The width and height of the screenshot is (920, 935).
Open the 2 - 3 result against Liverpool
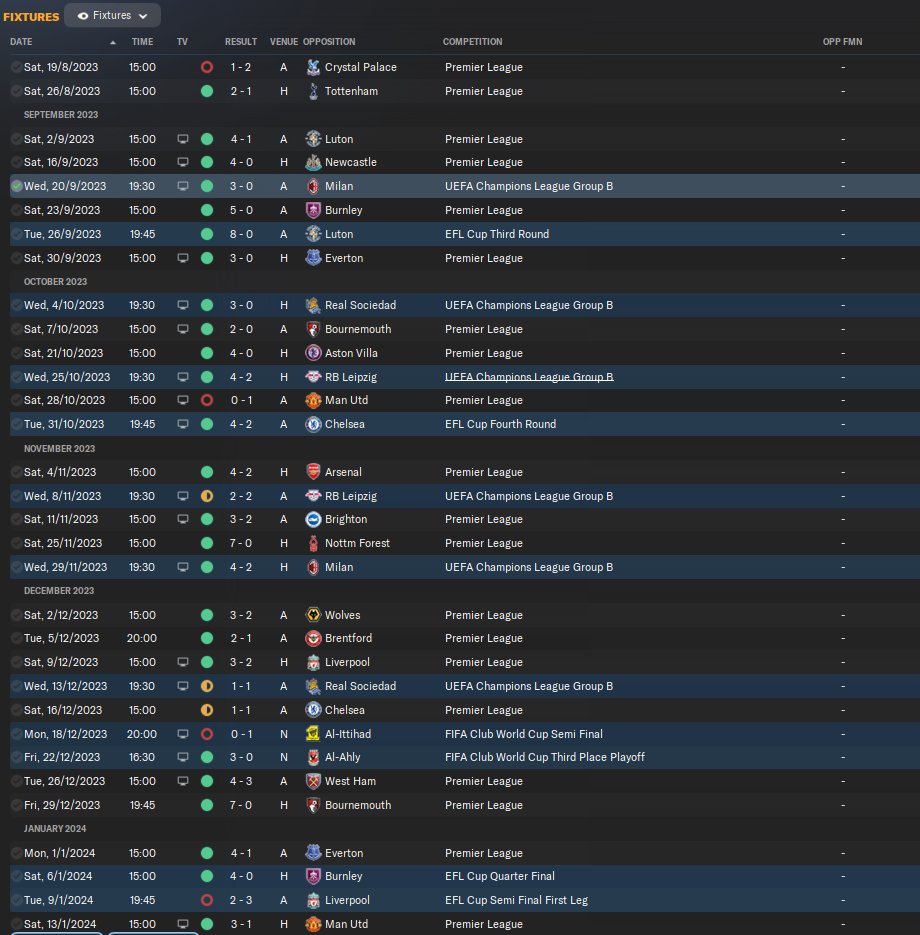click(241, 900)
